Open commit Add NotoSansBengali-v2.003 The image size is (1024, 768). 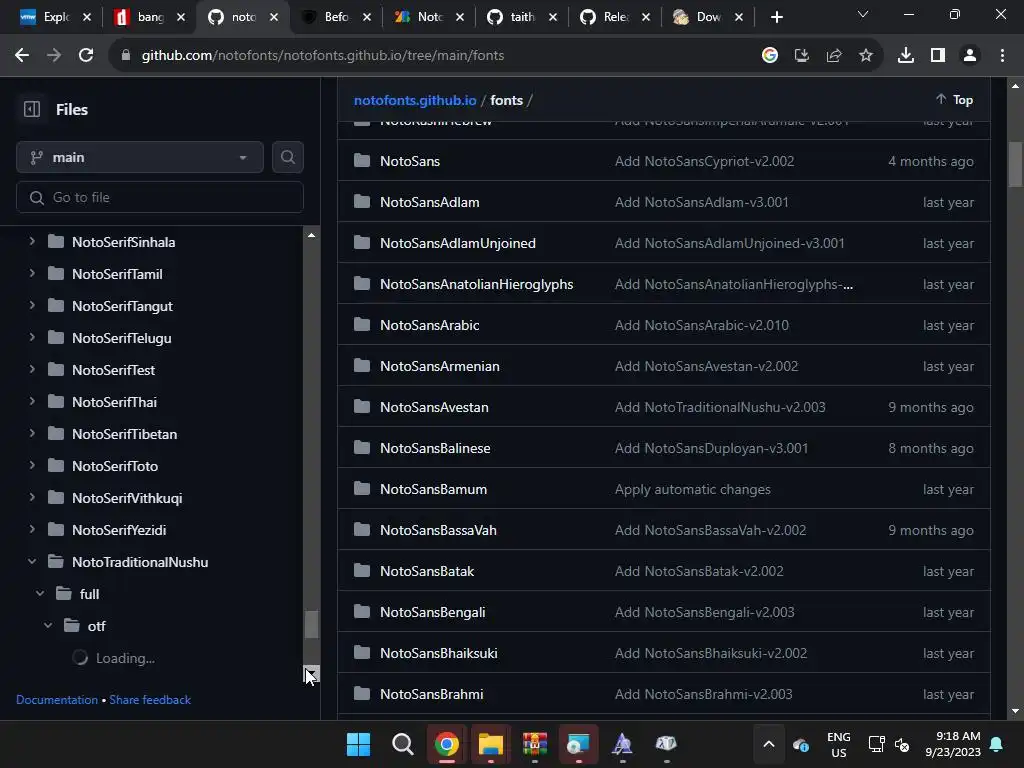pos(705,612)
